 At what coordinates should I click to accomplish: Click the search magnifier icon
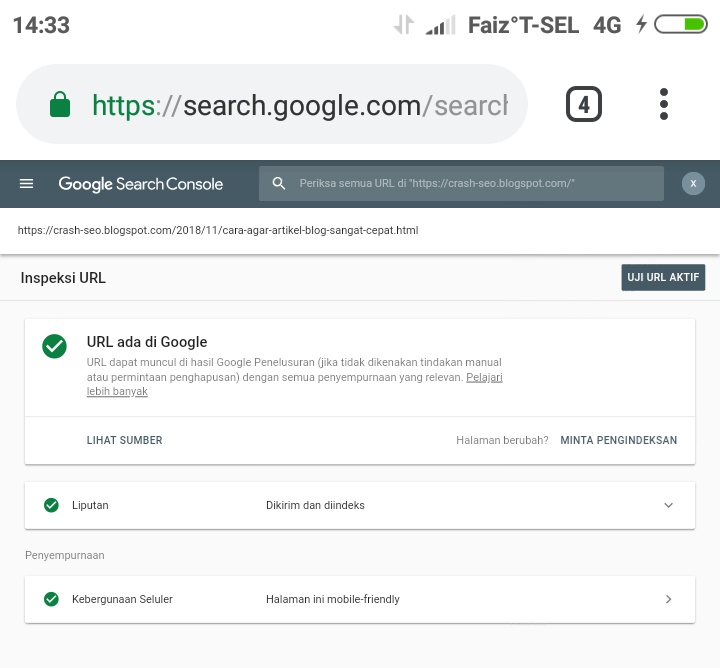tap(280, 184)
